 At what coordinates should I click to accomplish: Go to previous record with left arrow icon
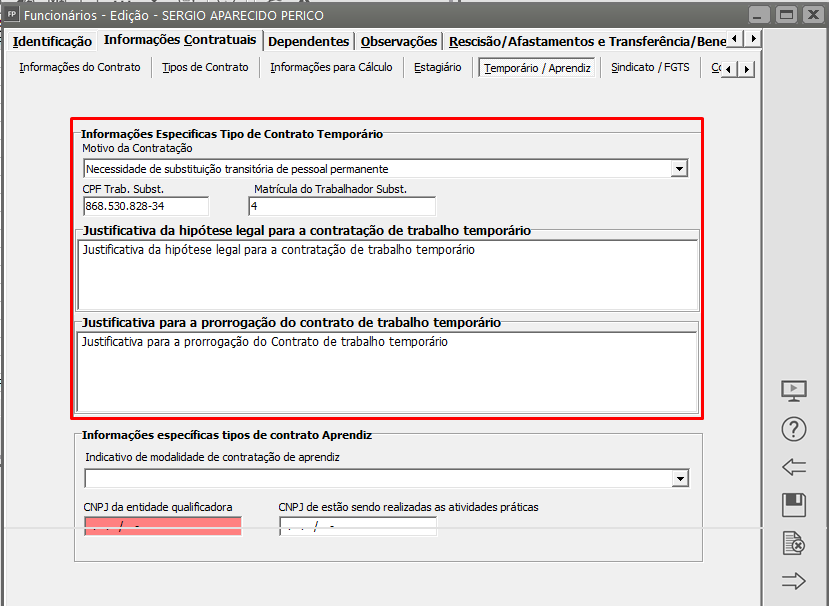coord(793,467)
